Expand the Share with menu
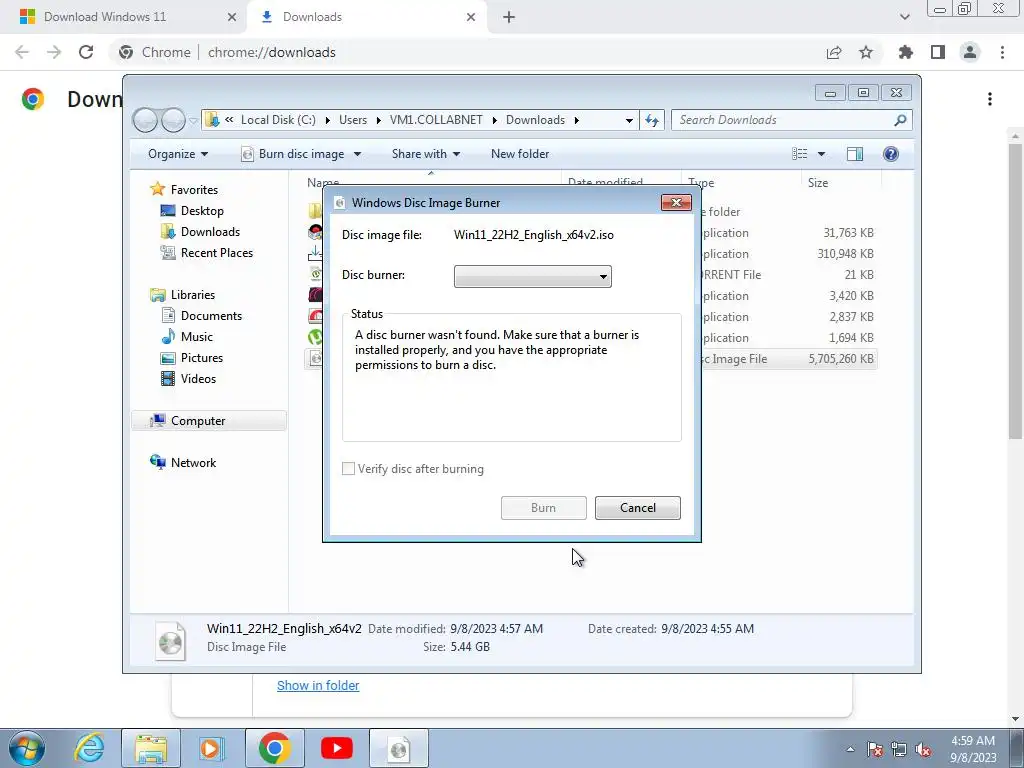Image resolution: width=1024 pixels, height=768 pixels. click(x=426, y=154)
